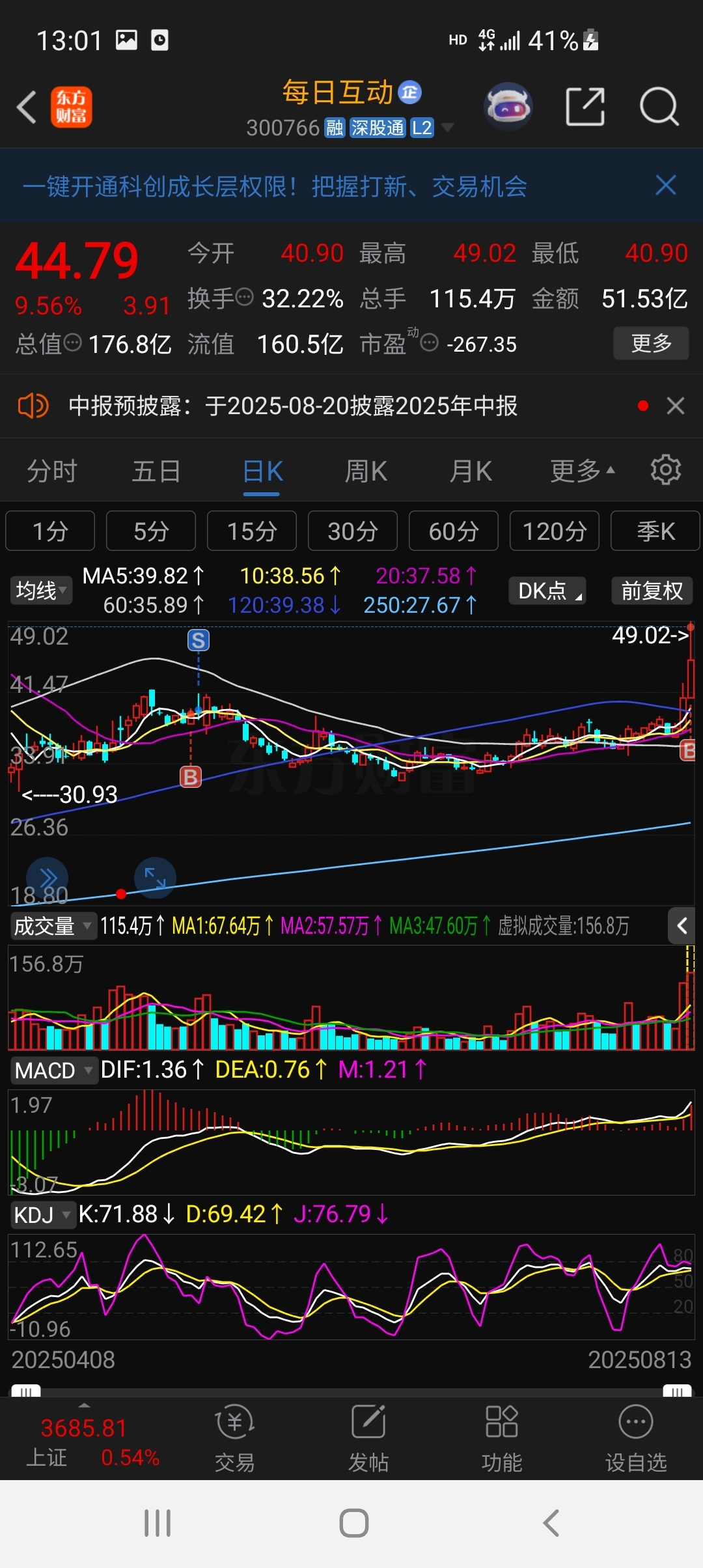Select the 日K tab
This screenshot has width=703, height=1568.
[262, 471]
